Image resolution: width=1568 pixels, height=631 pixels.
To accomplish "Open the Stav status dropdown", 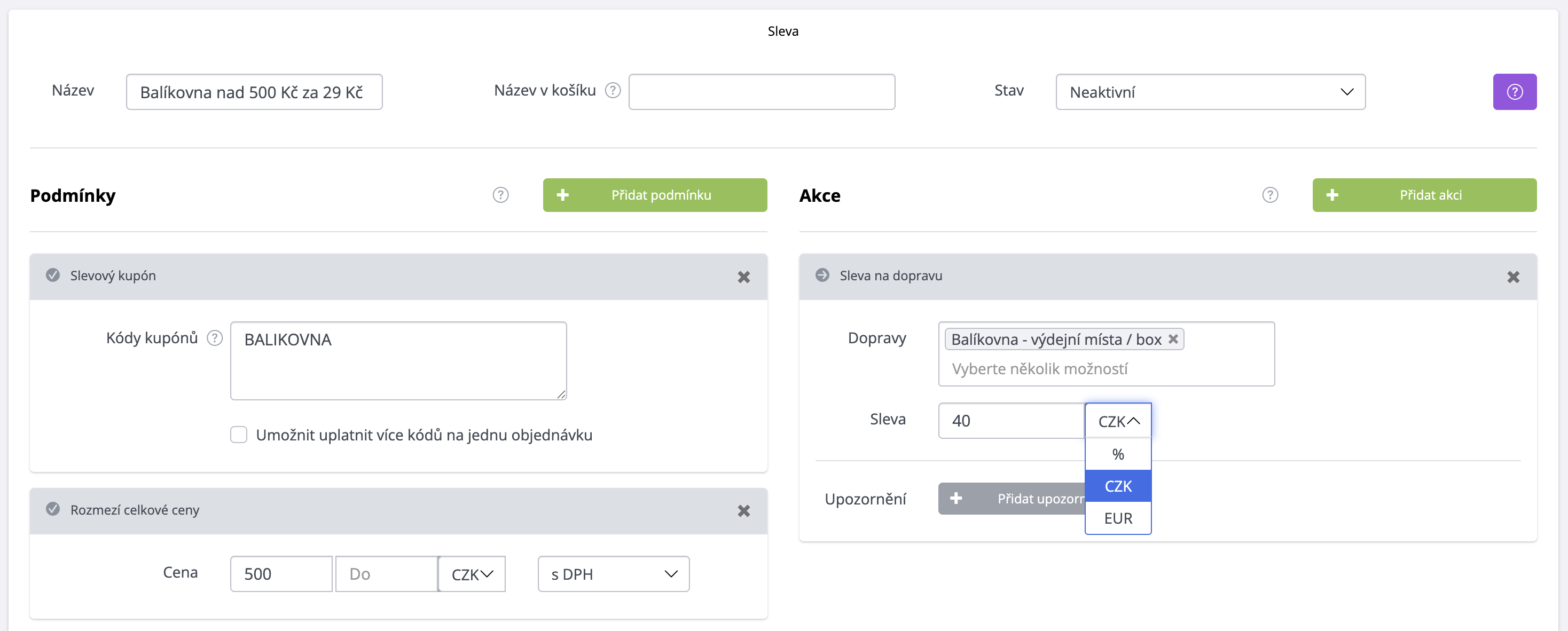I will tap(1210, 92).
